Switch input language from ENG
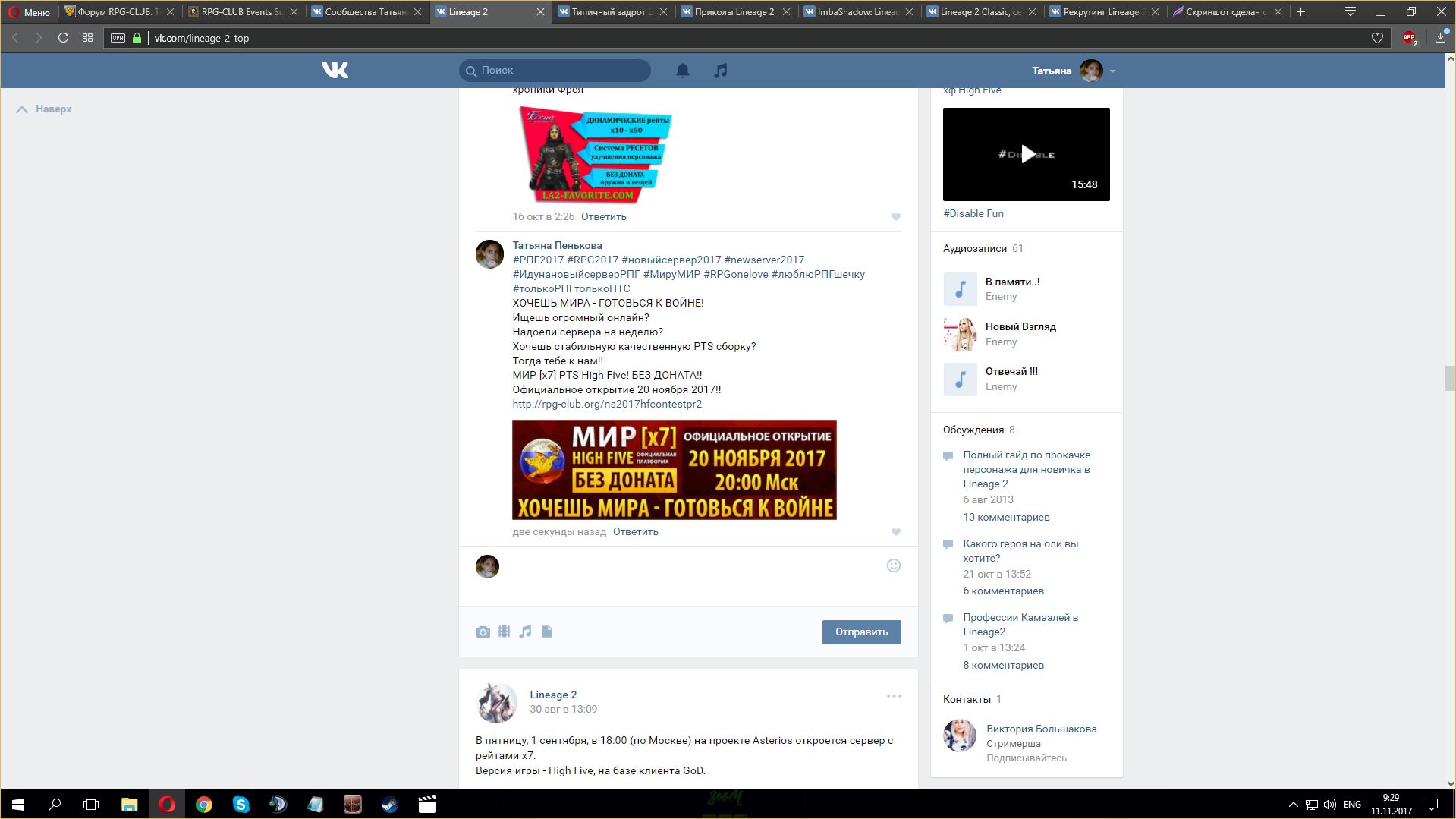The width and height of the screenshot is (1456, 819). [1352, 805]
